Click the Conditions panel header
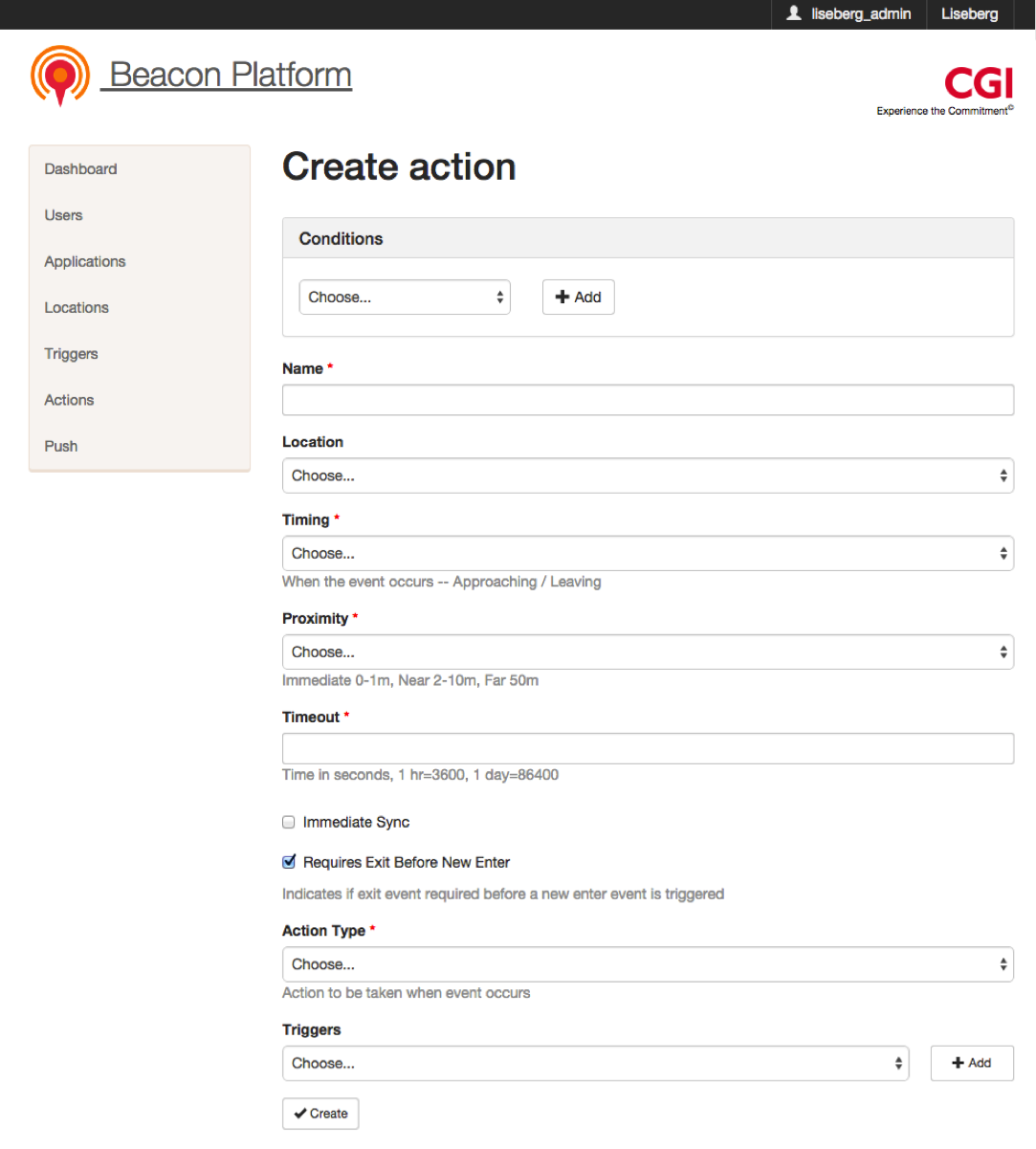1036x1149 pixels. click(x=648, y=238)
